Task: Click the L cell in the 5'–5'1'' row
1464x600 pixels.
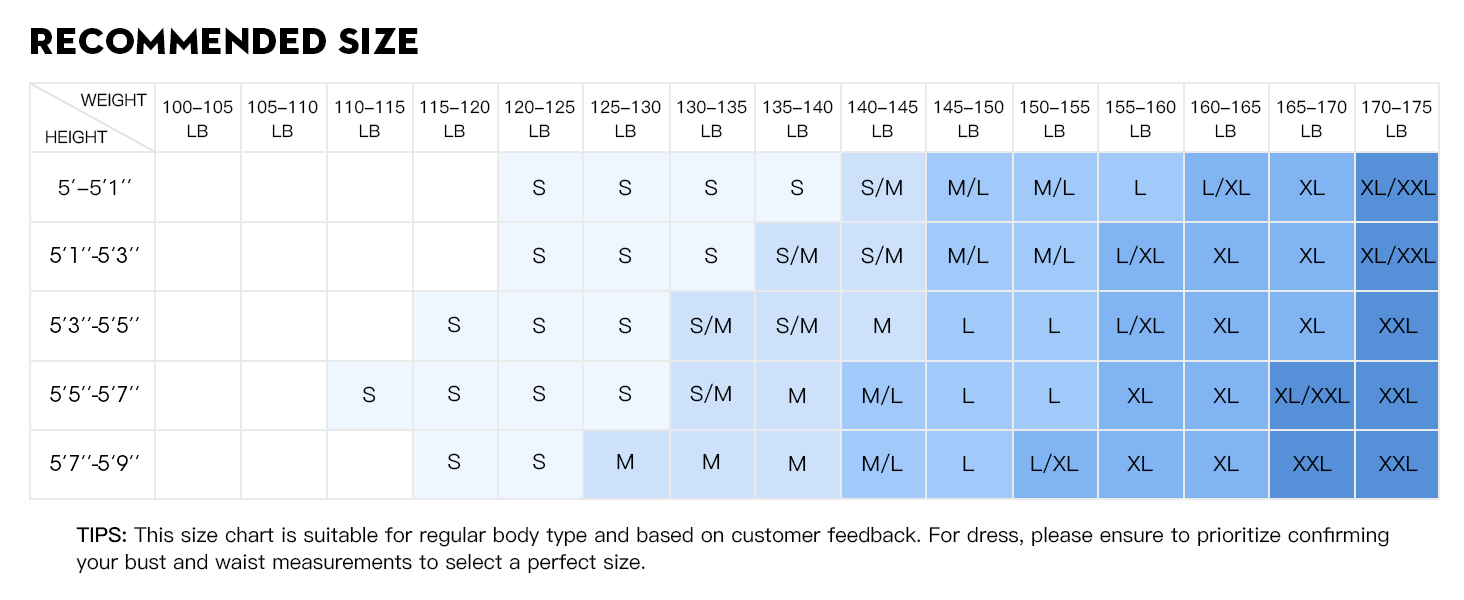Action: pos(1140,187)
